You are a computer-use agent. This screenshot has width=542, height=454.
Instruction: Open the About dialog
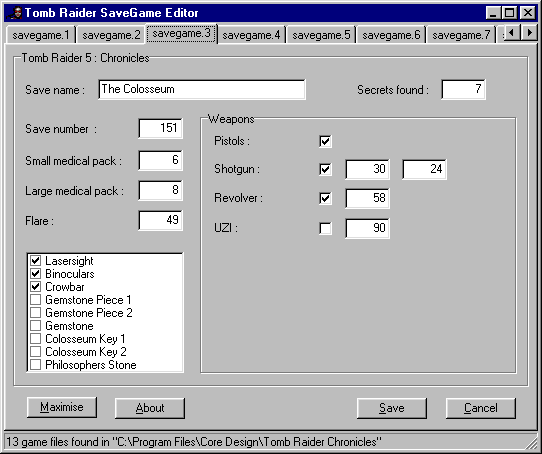pos(150,408)
